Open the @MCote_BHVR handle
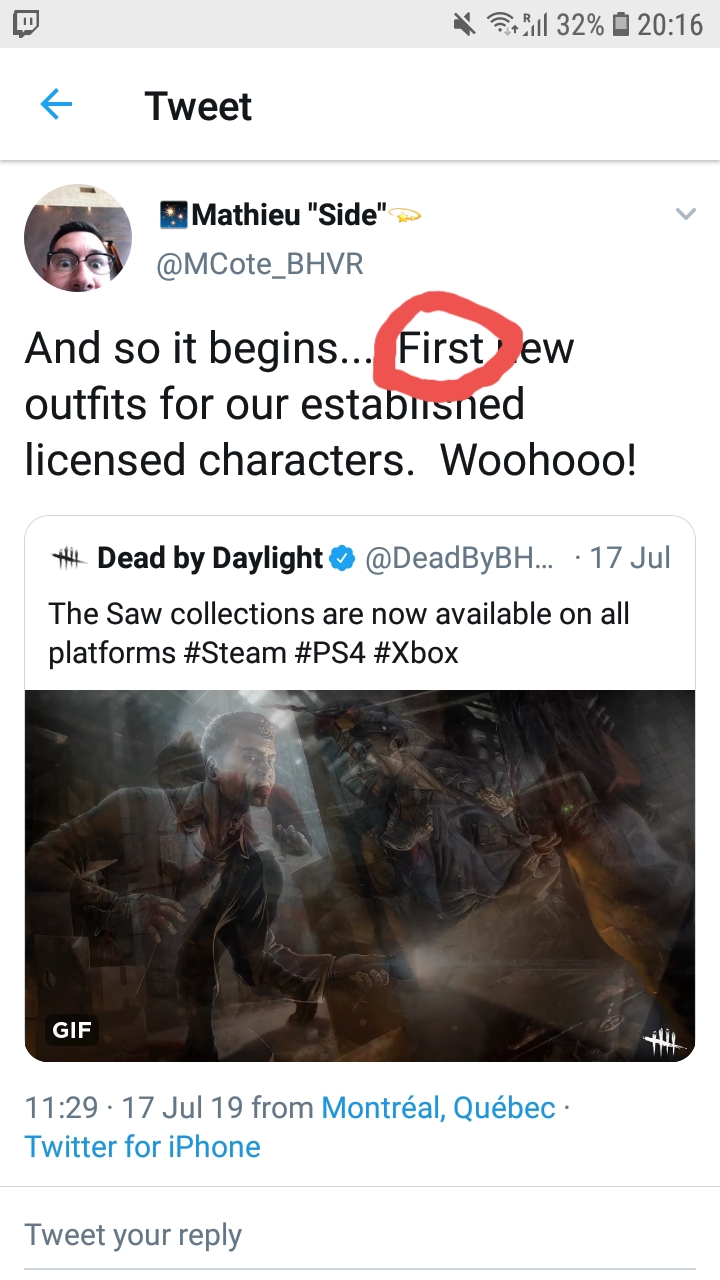Image resolution: width=720 pixels, height=1280 pixels. (x=261, y=264)
